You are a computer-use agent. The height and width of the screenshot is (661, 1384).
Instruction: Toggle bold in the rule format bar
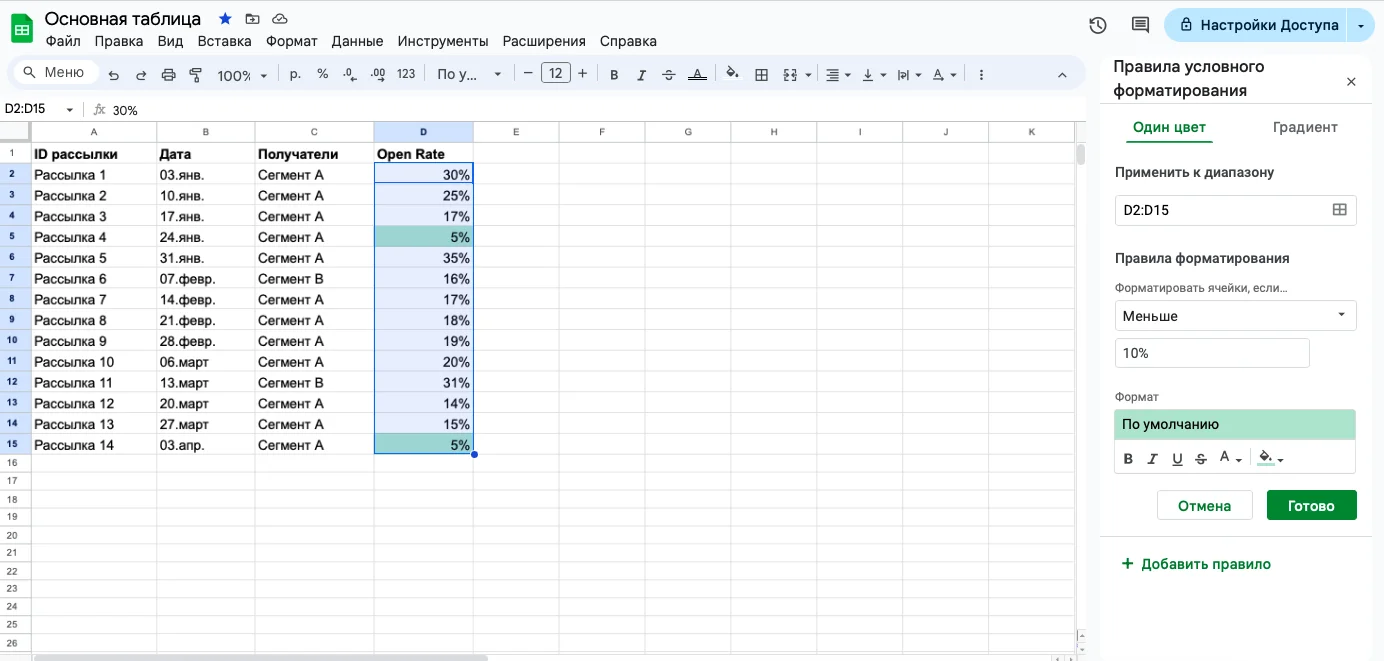click(x=1128, y=459)
